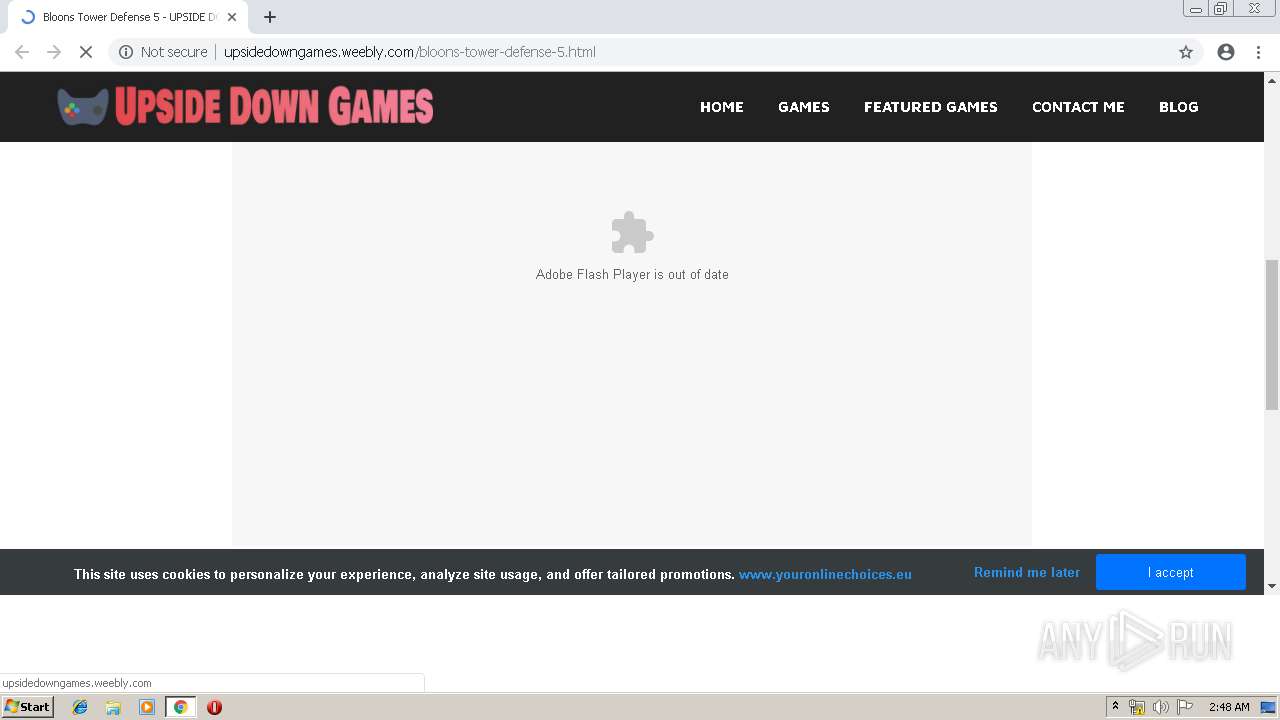Open the Not secure site information
The width and height of the screenshot is (1280, 720).
163,52
